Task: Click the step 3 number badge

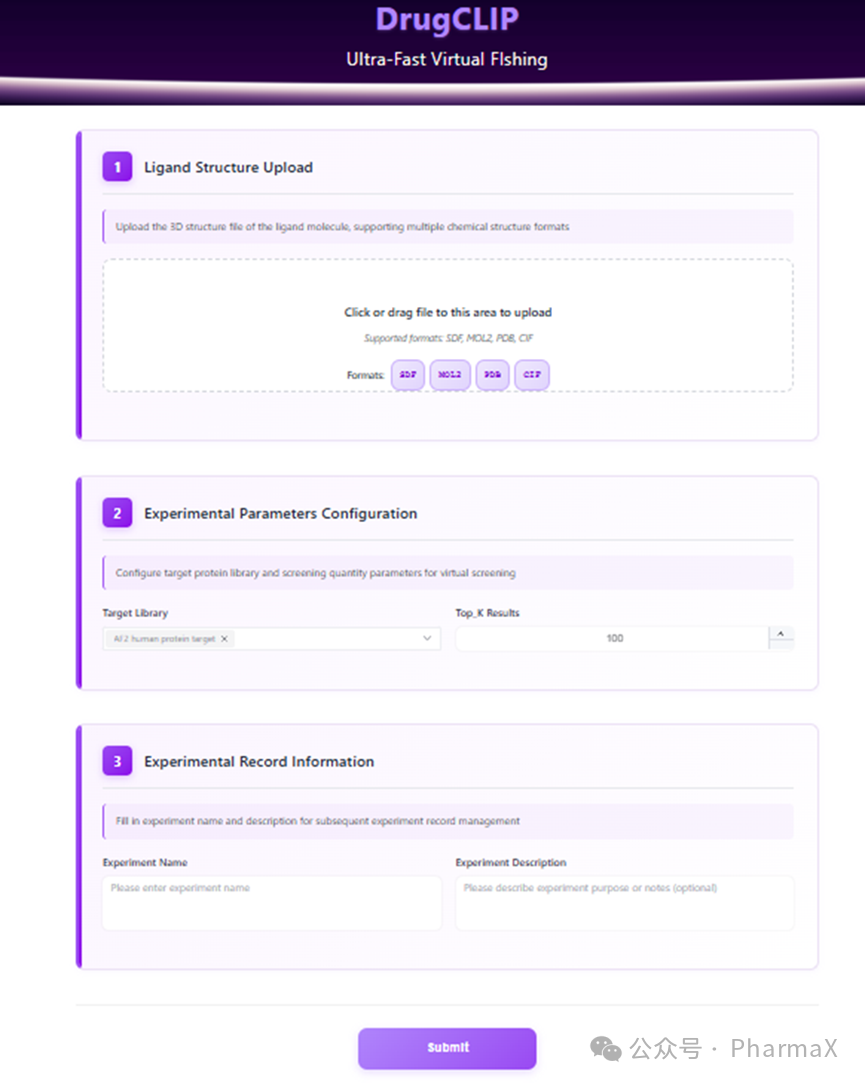Action: 117,761
